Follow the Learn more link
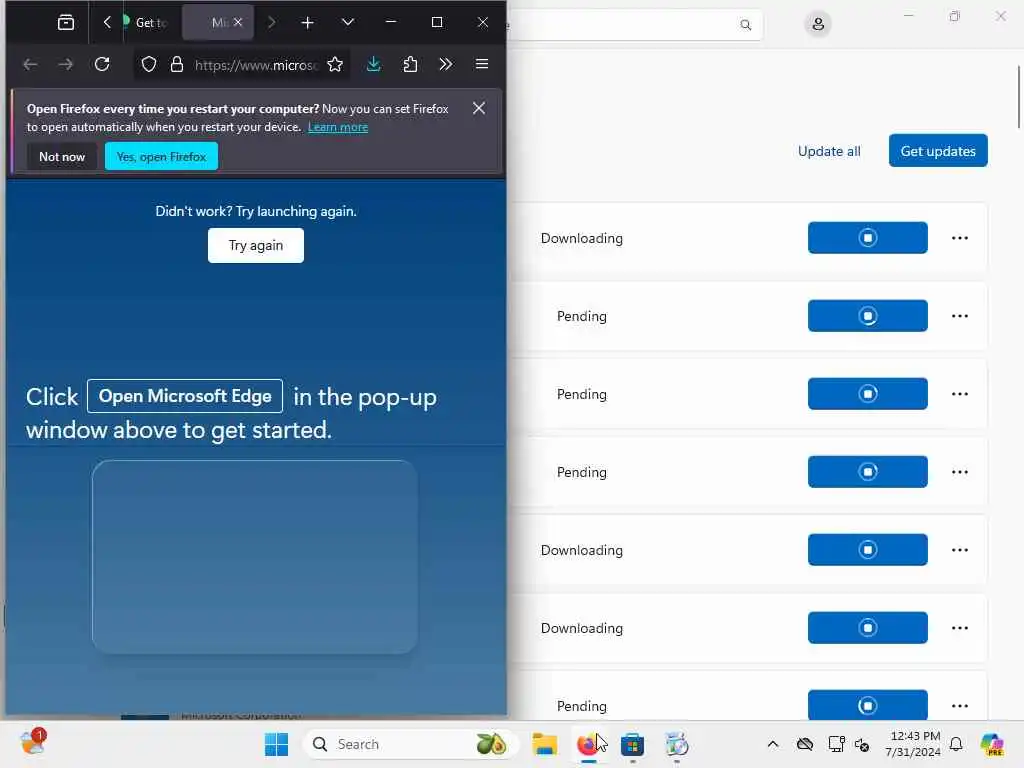This screenshot has width=1024, height=768. (x=338, y=127)
